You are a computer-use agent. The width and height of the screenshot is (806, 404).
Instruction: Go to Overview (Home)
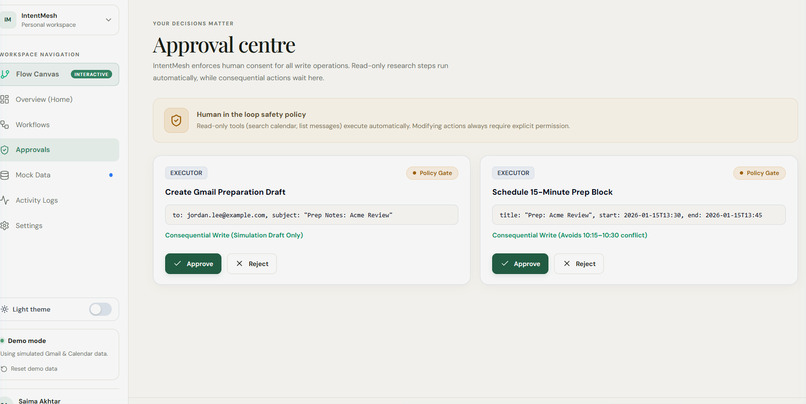pos(59,99)
